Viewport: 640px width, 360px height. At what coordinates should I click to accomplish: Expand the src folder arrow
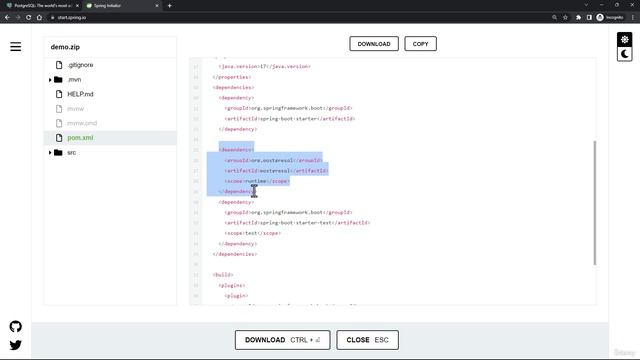pos(50,153)
